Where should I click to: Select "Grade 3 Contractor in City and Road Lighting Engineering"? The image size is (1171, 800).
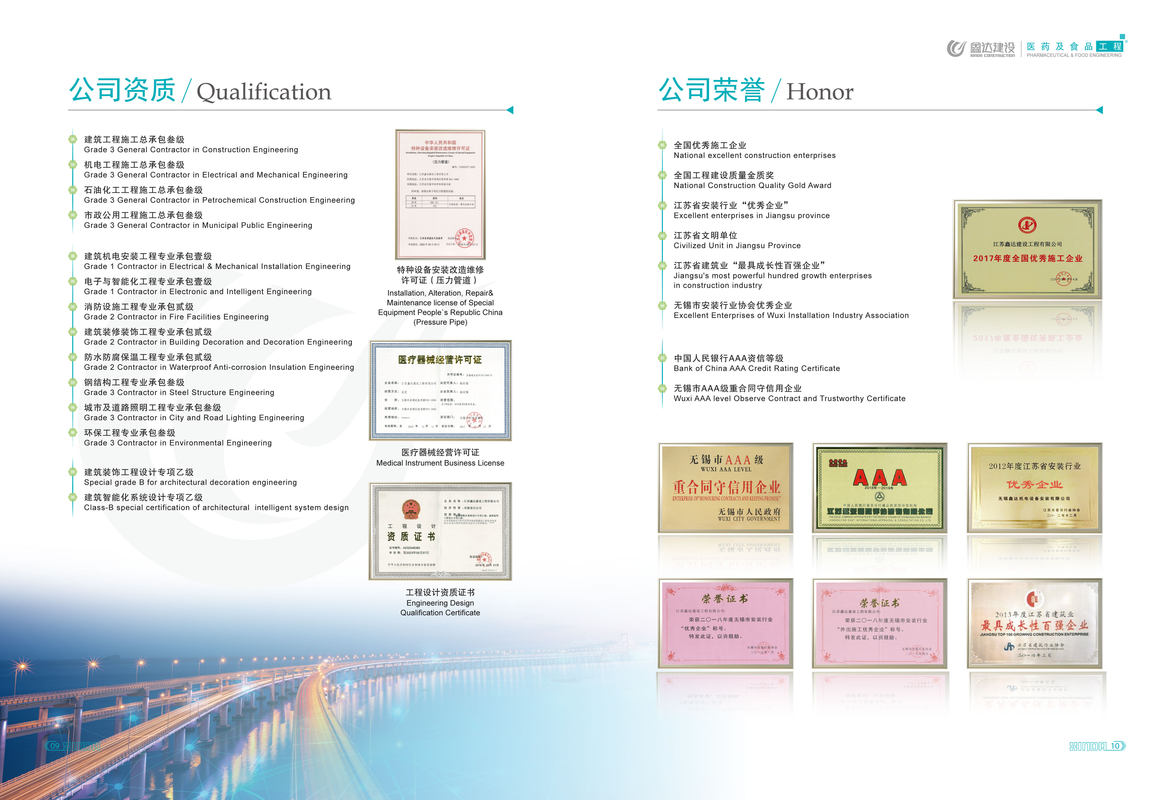click(x=194, y=418)
